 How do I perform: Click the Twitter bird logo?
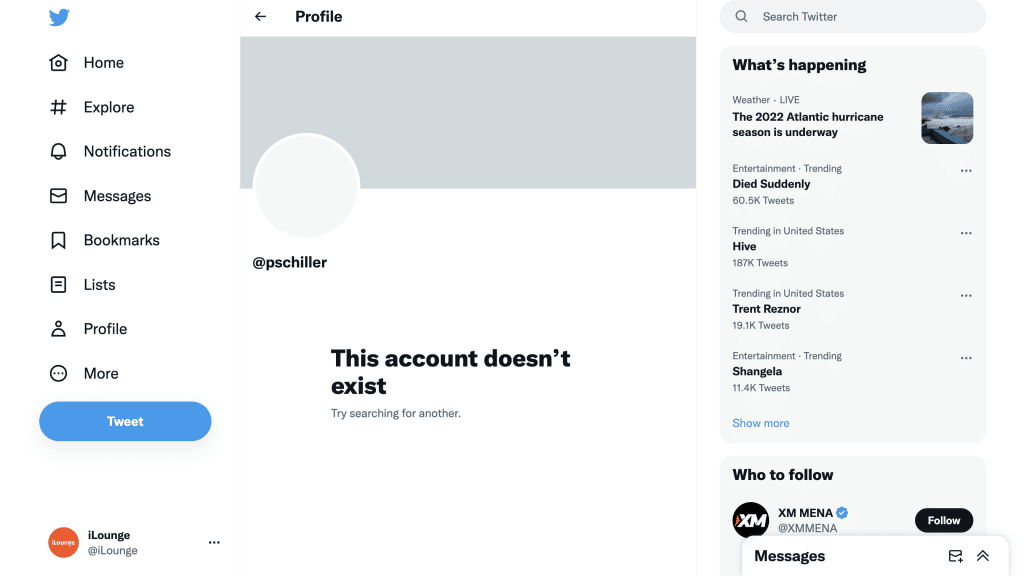[59, 17]
